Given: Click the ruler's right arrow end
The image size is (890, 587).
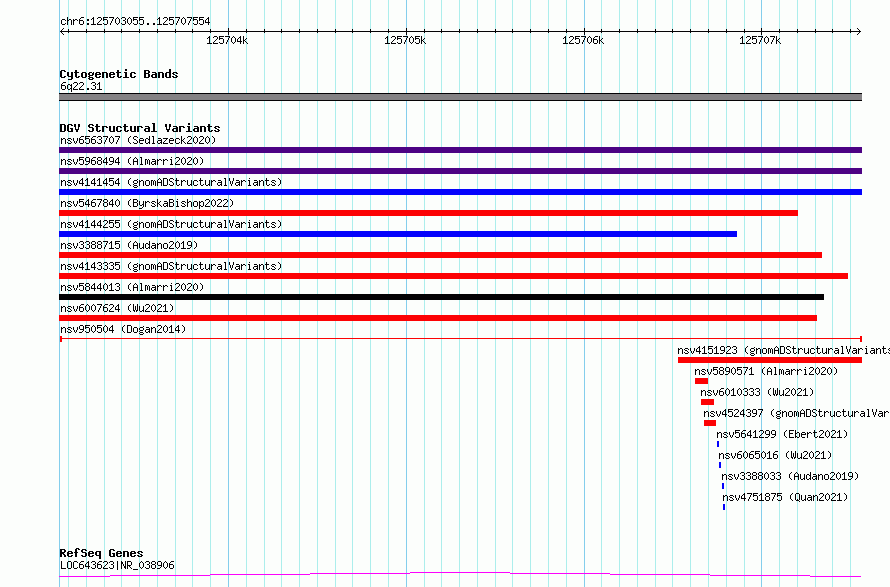Looking at the screenshot, I should pos(859,31).
